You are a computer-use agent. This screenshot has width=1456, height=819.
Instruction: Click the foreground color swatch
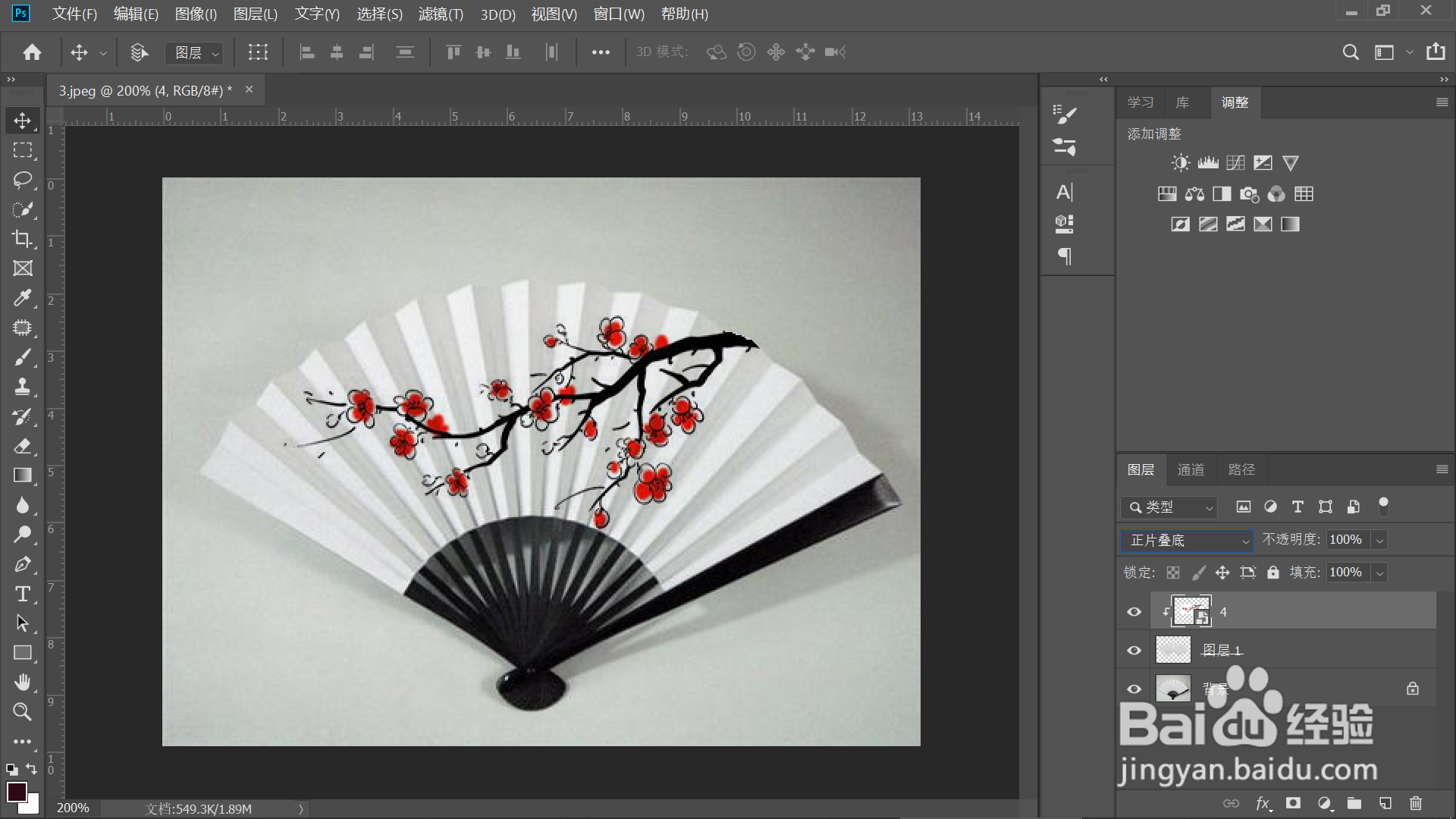click(x=17, y=792)
